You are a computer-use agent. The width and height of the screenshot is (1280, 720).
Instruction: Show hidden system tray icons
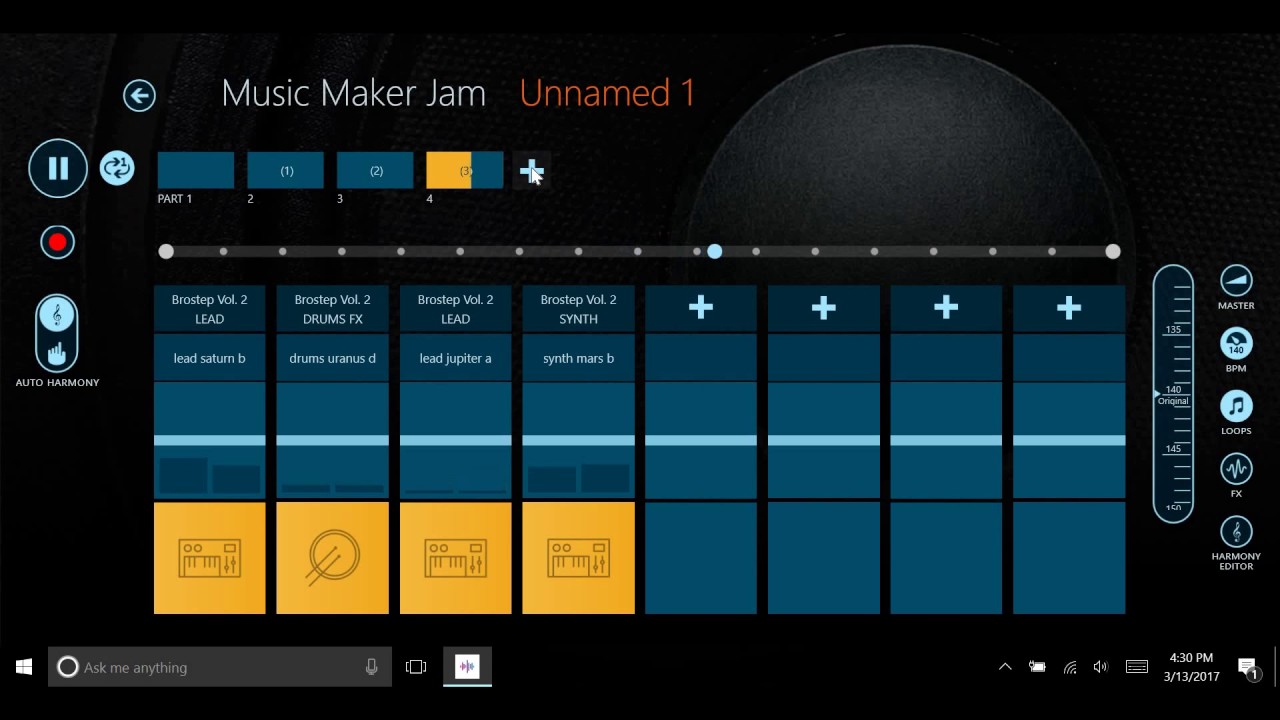tap(1005, 667)
